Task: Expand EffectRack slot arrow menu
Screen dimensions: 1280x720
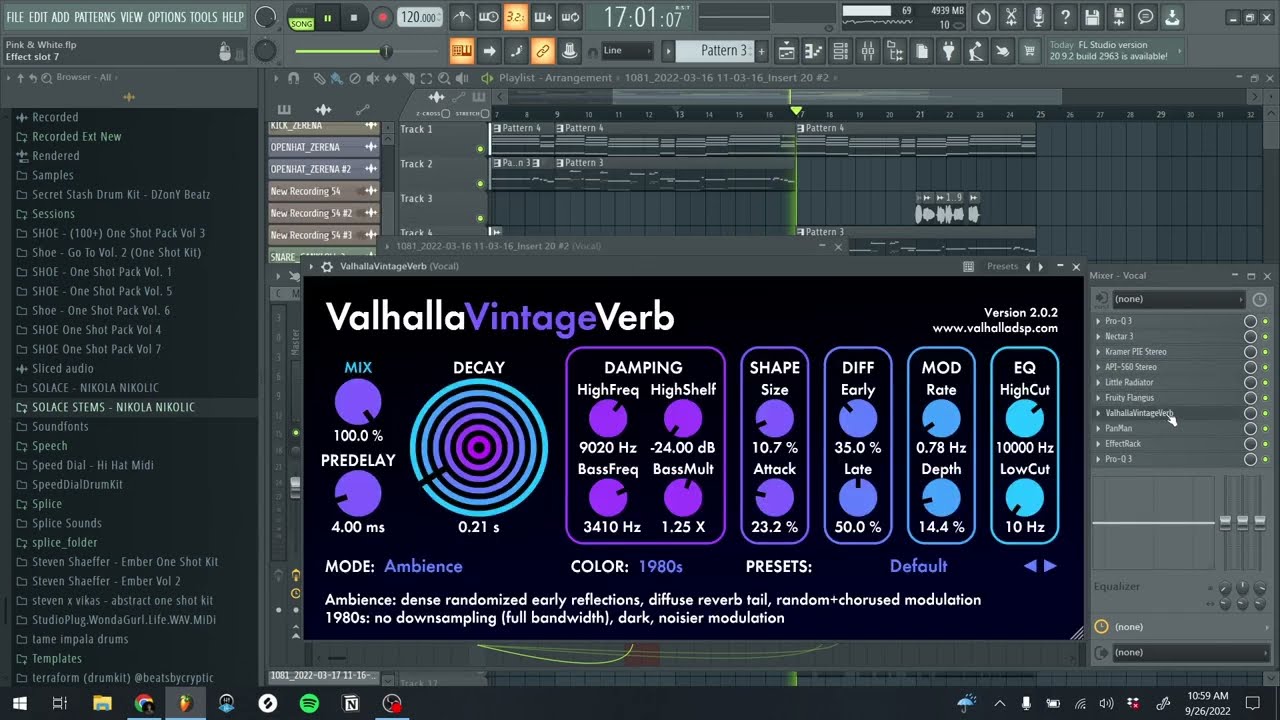Action: click(x=1098, y=444)
